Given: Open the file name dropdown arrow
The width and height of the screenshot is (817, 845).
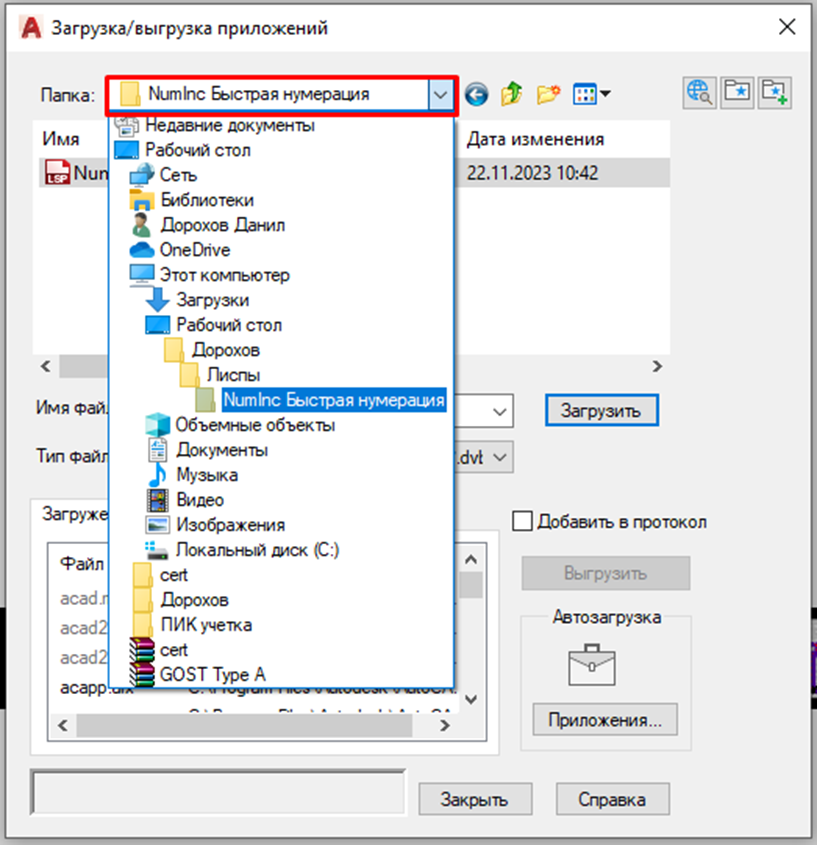Looking at the screenshot, I should 500,412.
